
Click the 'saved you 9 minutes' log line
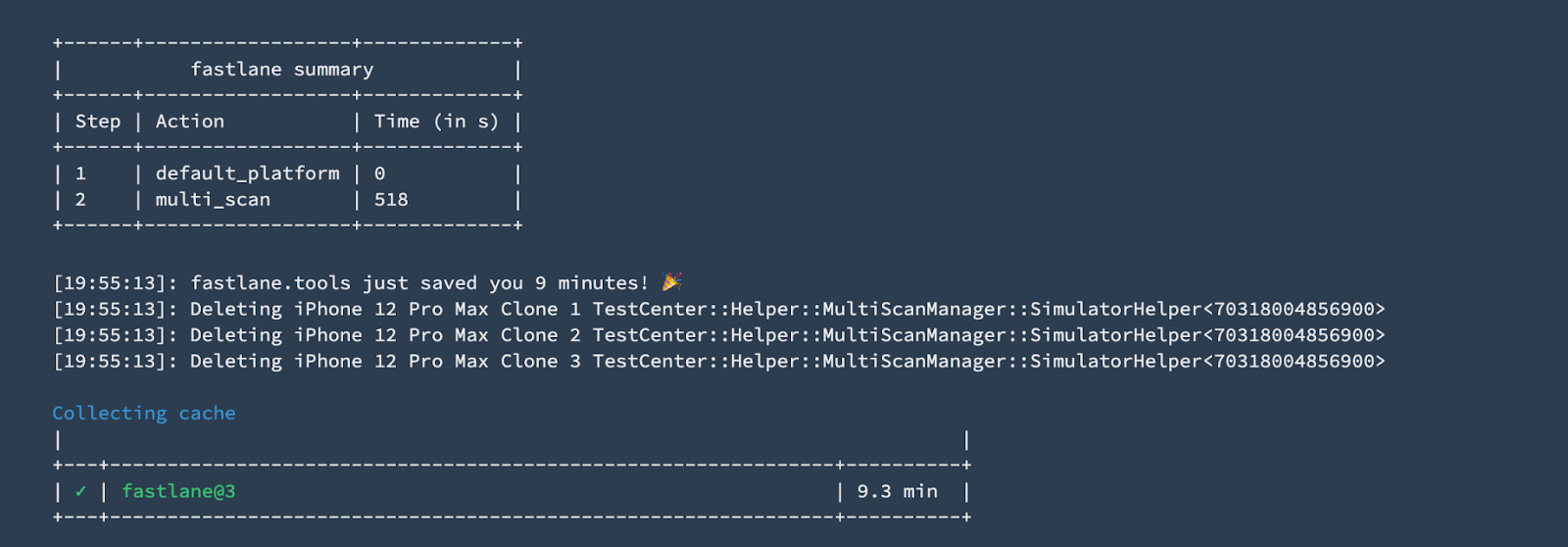367,282
